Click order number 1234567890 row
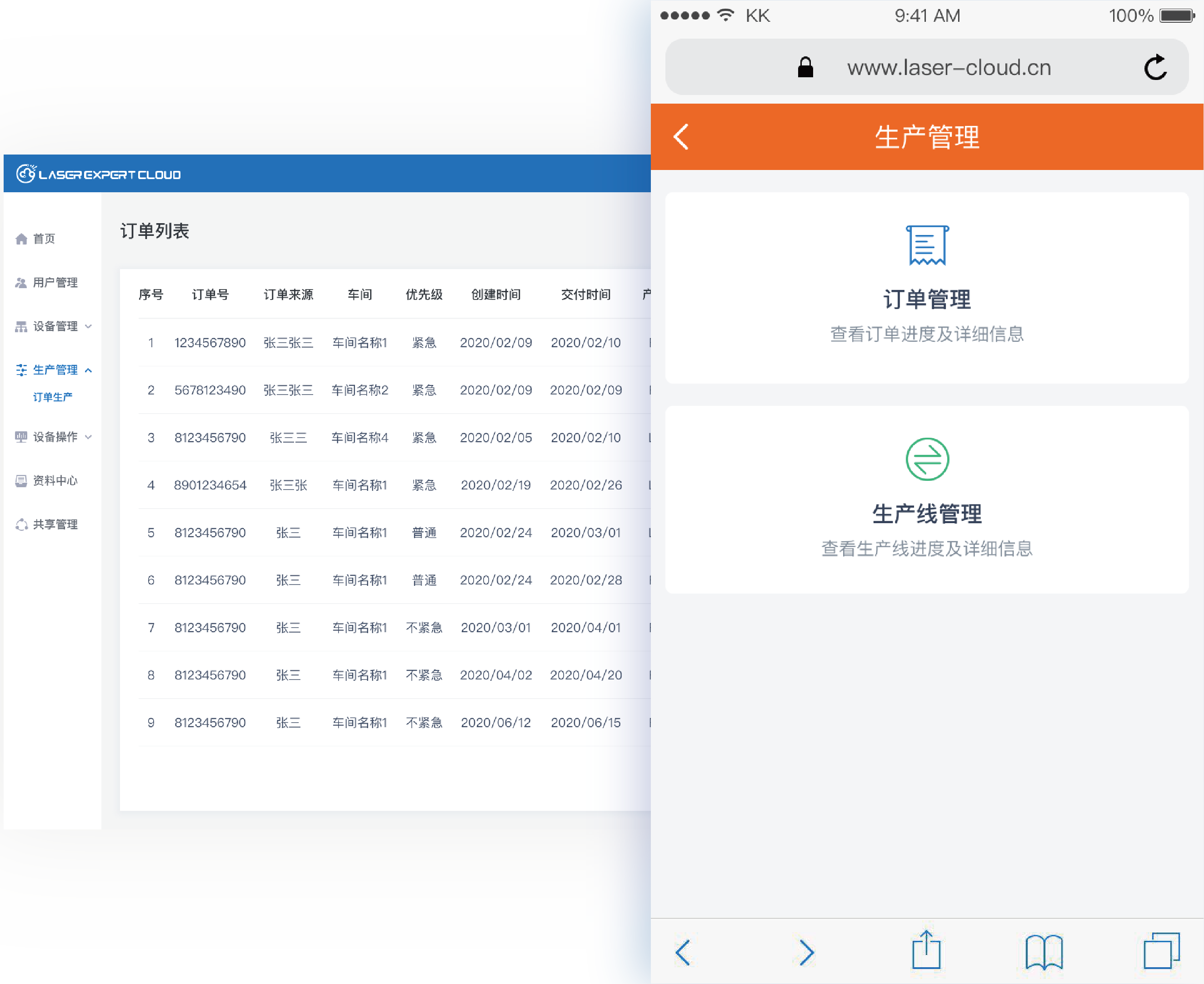The width and height of the screenshot is (1204, 984). (210, 342)
